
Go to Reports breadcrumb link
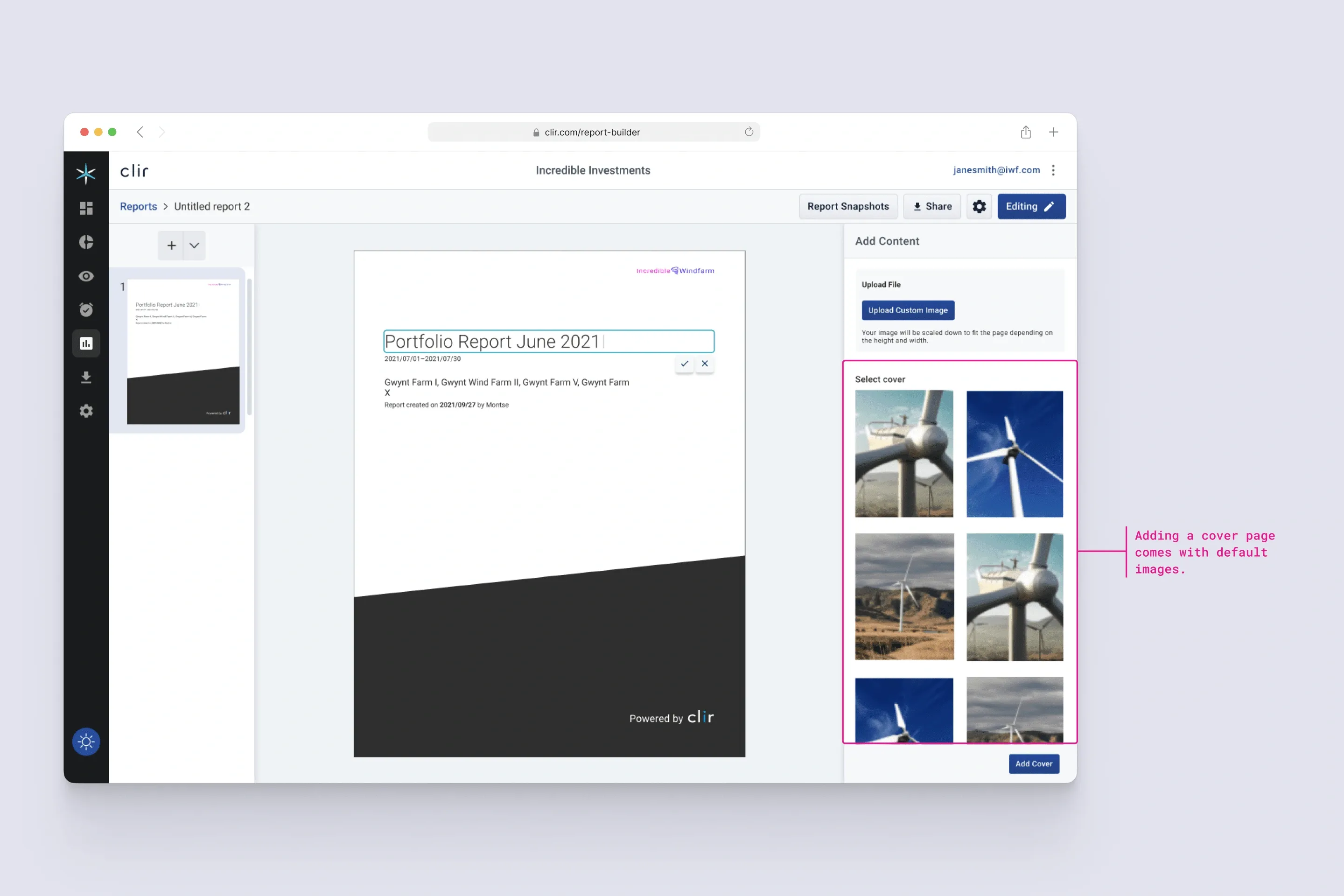[138, 206]
